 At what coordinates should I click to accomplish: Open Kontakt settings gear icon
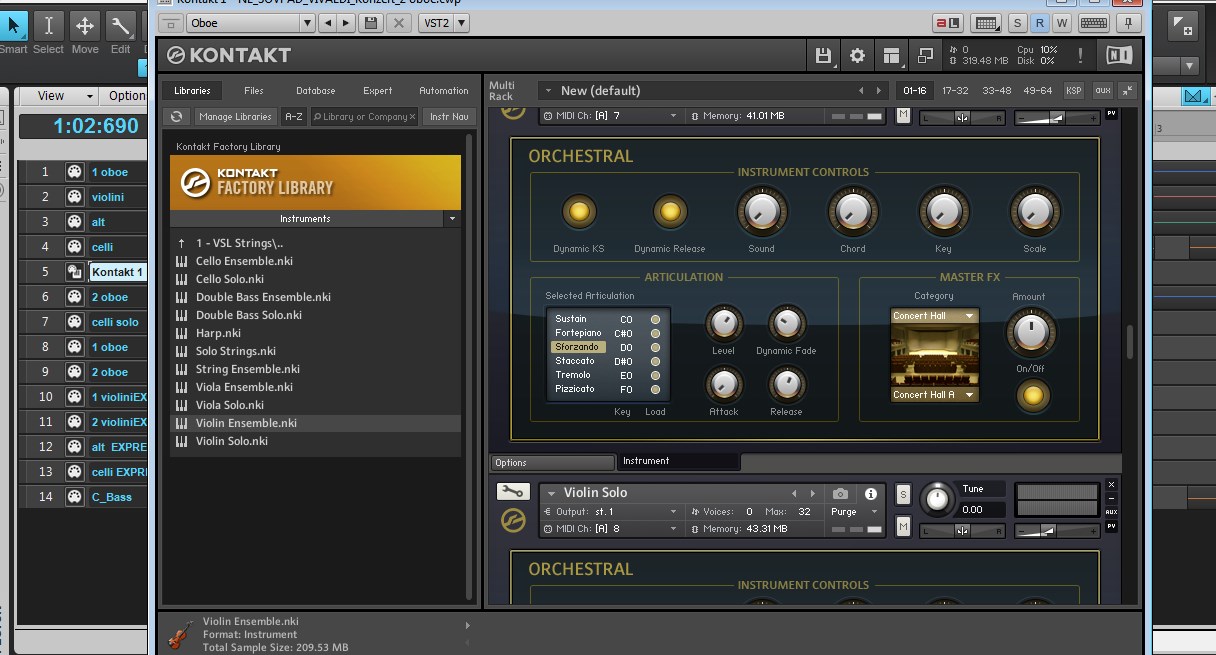[x=857, y=56]
